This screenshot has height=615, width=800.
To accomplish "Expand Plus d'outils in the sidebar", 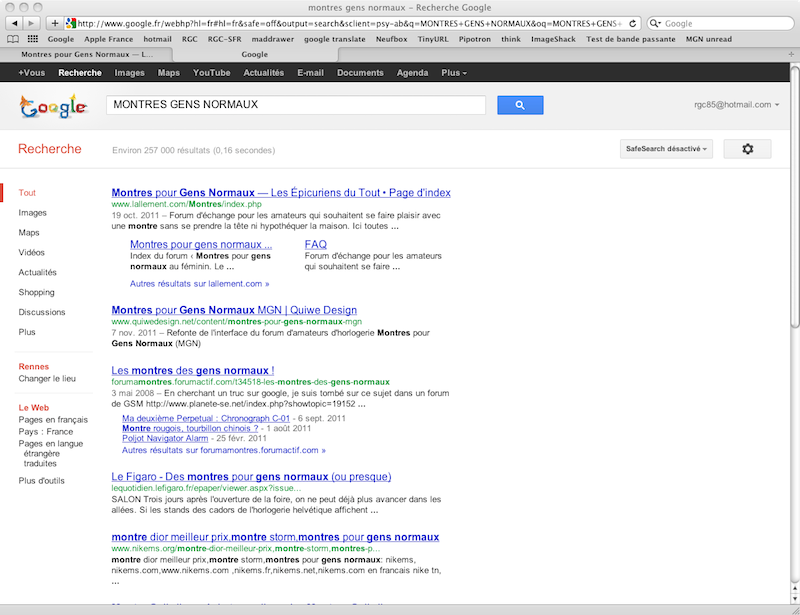I will click(x=41, y=481).
